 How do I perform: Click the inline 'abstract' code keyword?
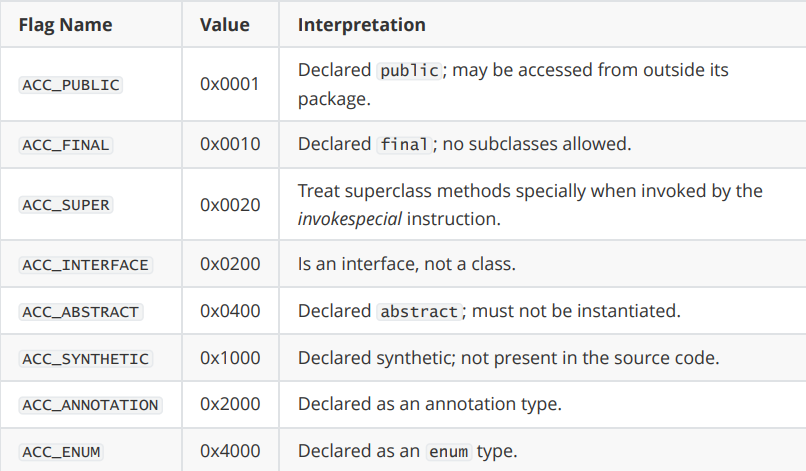coord(419,312)
